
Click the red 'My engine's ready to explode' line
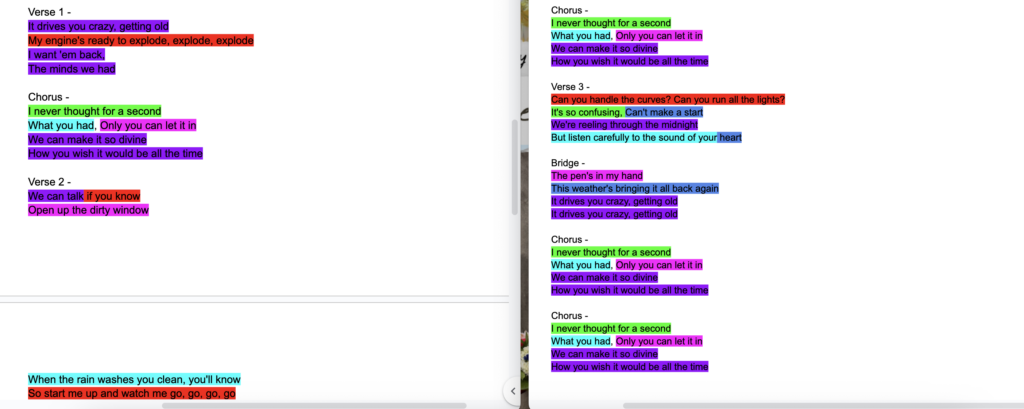(x=140, y=41)
